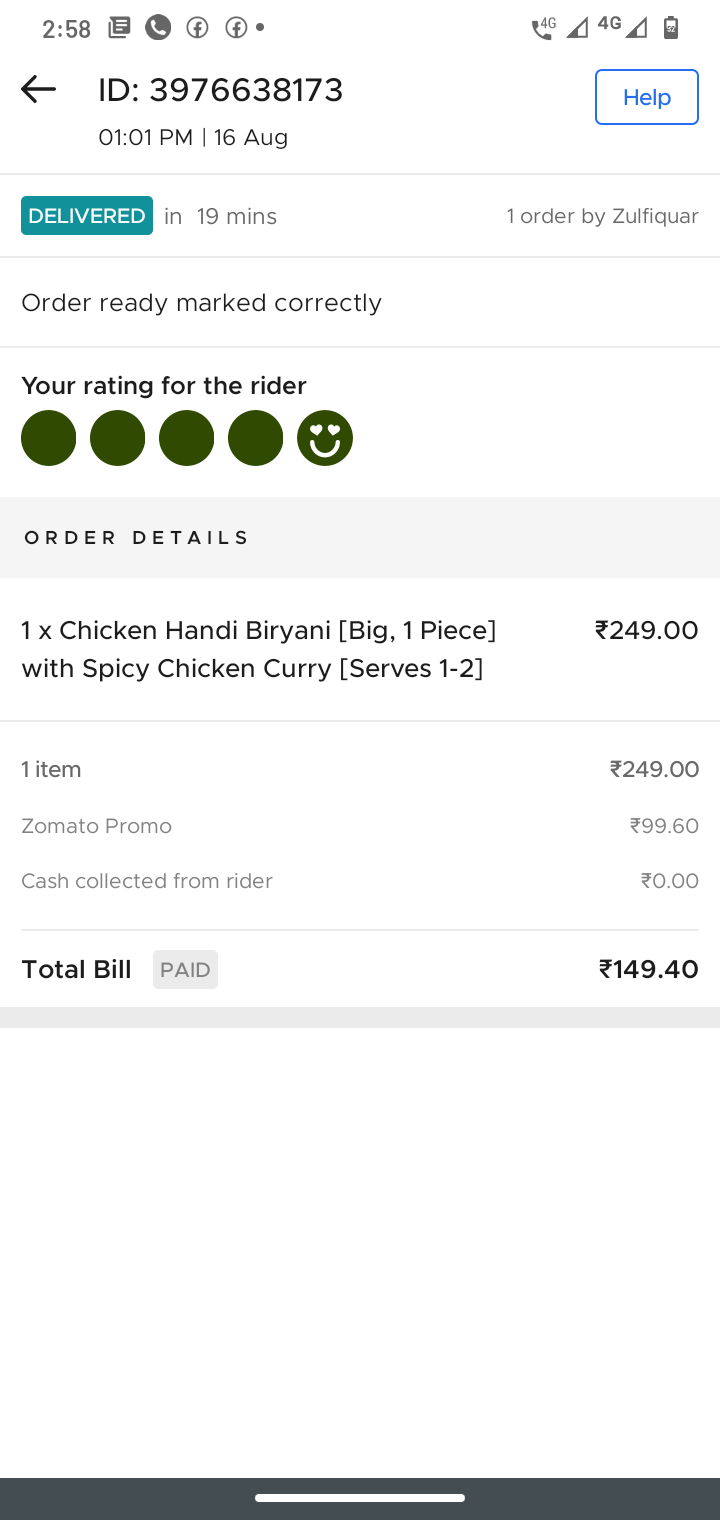Tap the PAID badge beside Total Bill
The height and width of the screenshot is (1520, 720).
click(185, 969)
